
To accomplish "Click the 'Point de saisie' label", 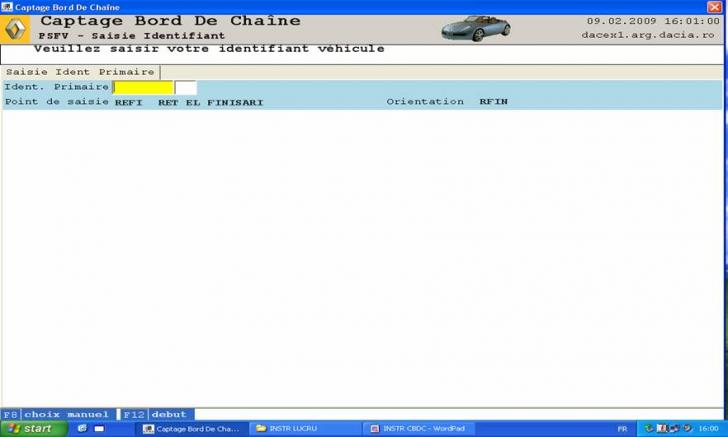I will coord(57,102).
